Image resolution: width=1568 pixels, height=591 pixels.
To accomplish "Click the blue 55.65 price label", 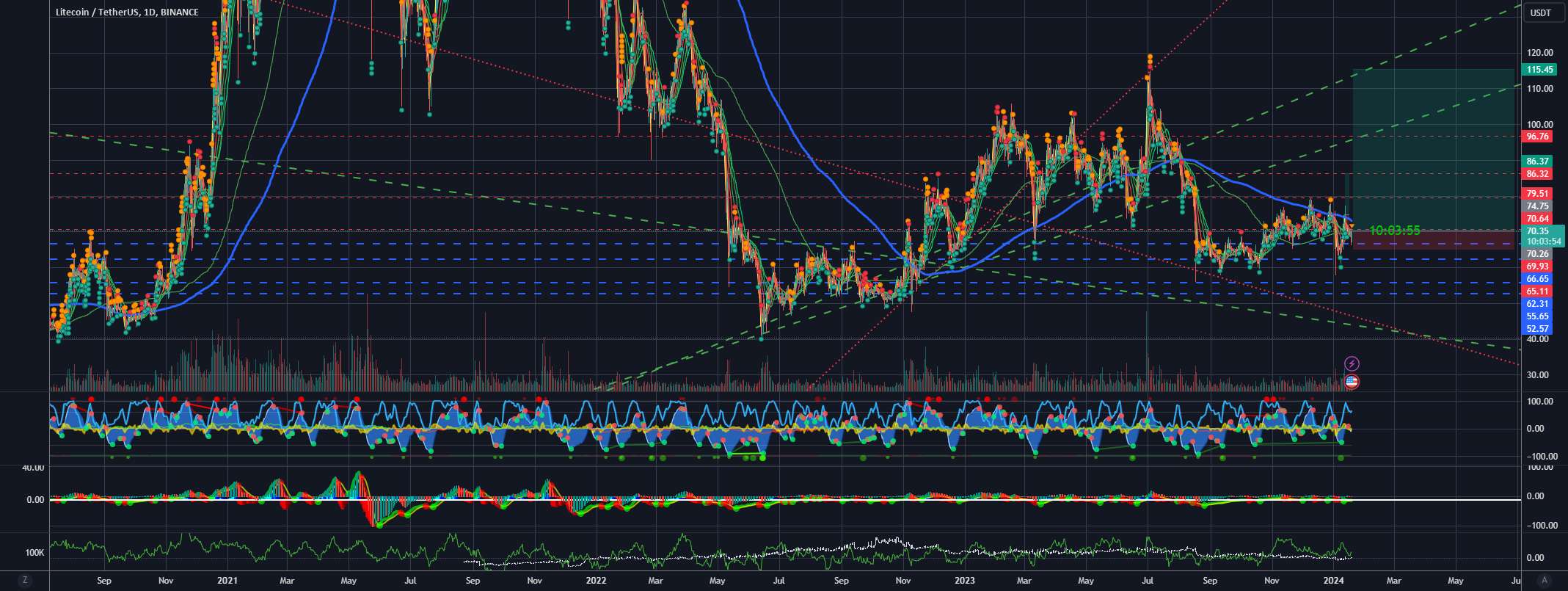I will (1537, 316).
